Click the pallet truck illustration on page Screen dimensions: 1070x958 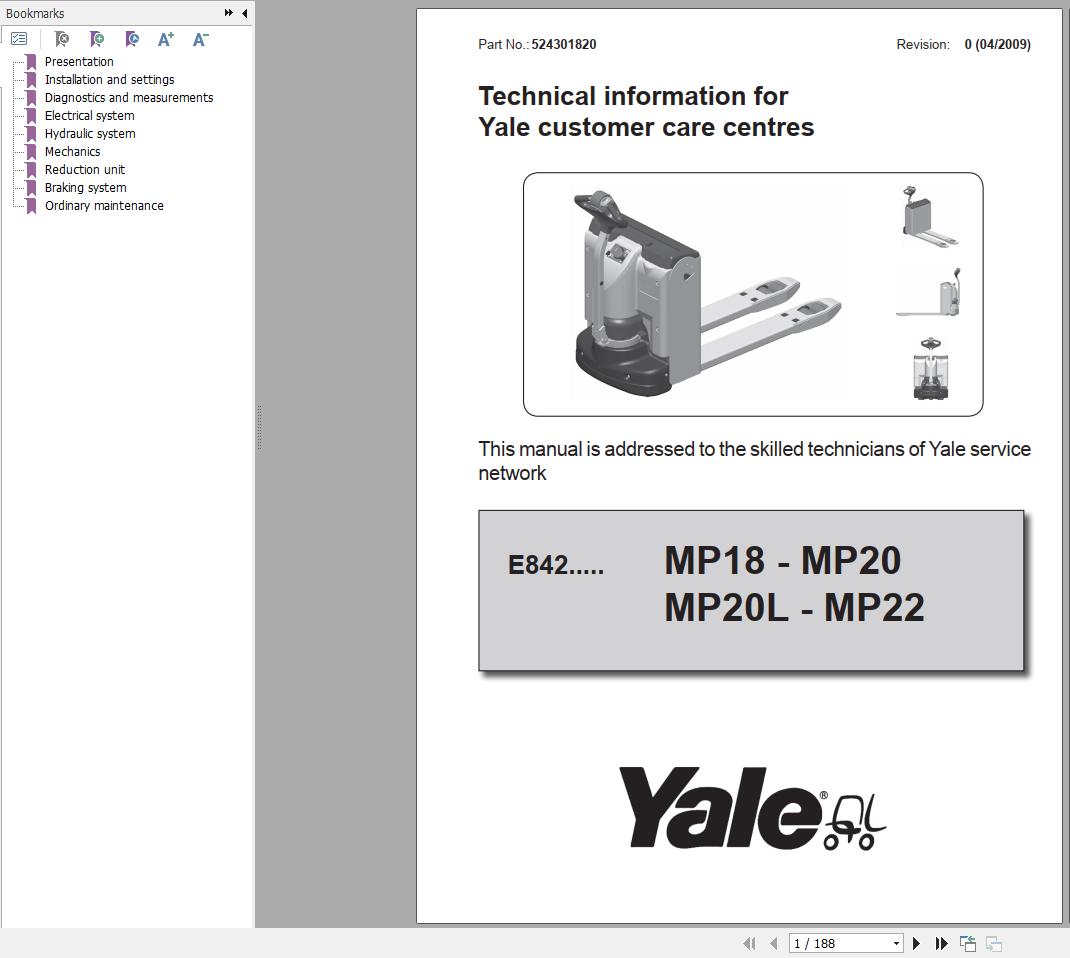(x=707, y=293)
